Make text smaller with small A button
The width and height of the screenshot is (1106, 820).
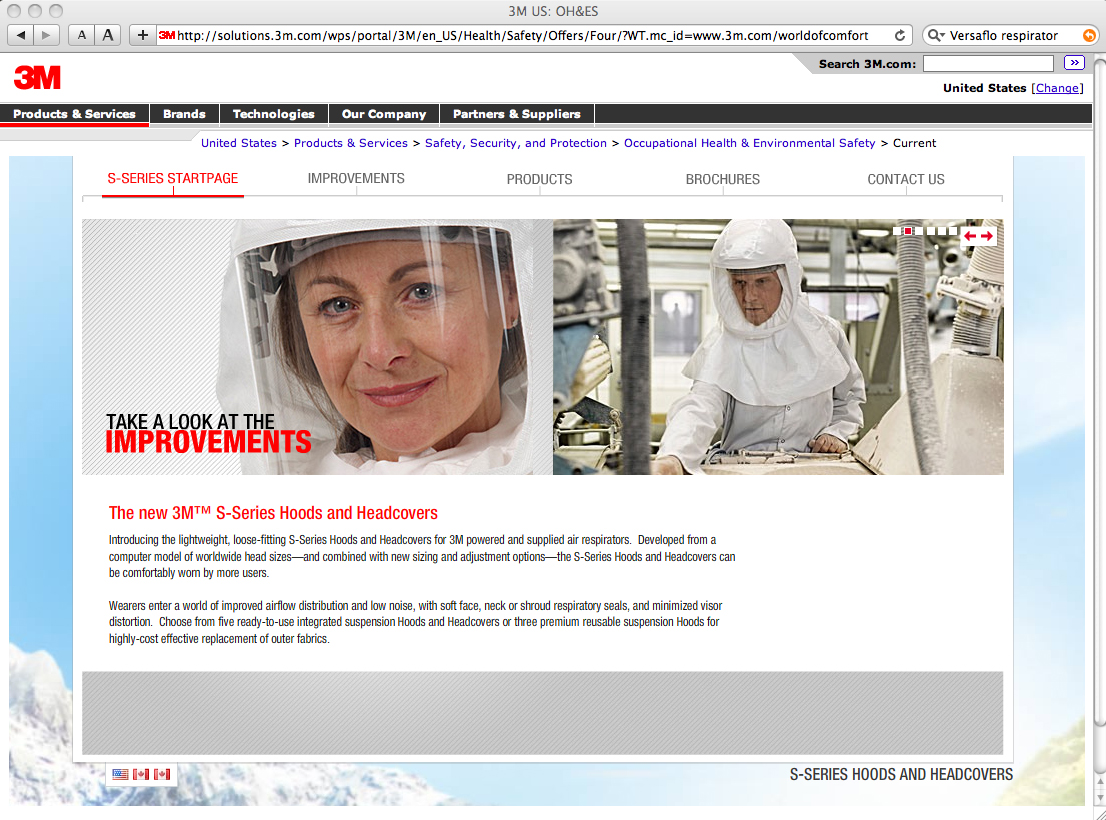[x=82, y=35]
